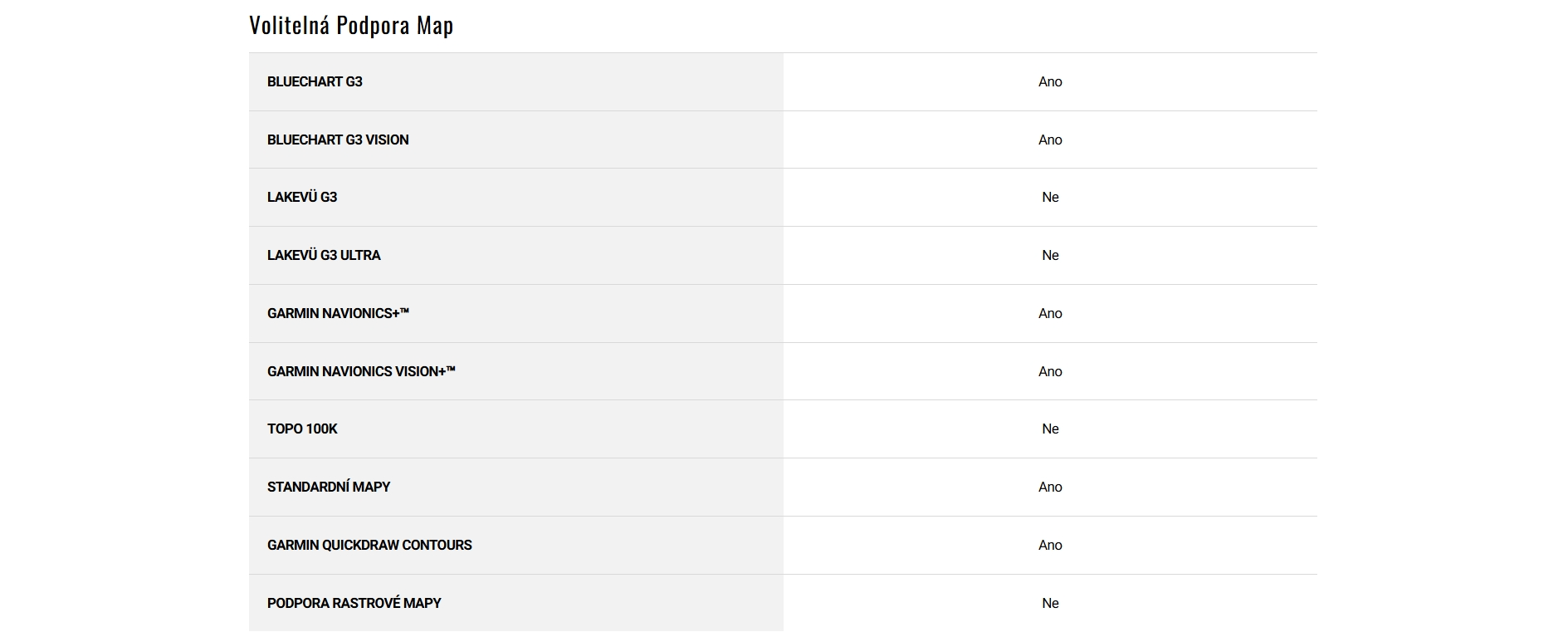Click the PODPORA RASTROVÉ MAPY label

[354, 603]
